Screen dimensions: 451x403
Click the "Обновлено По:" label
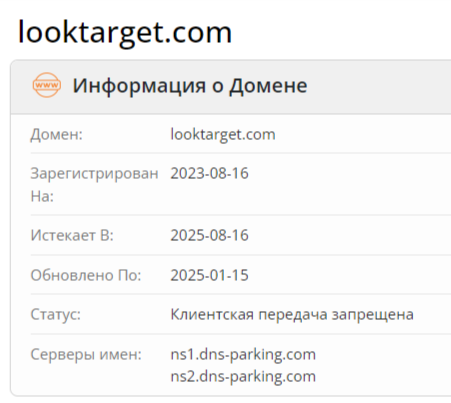86,275
